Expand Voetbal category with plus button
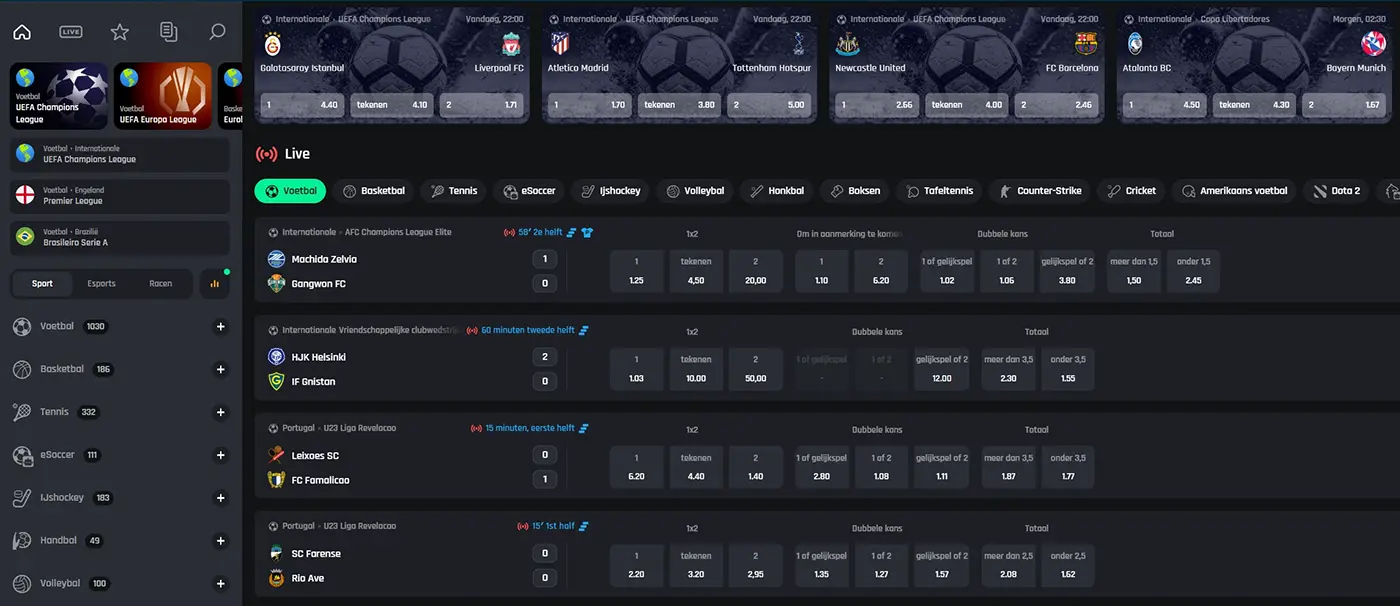 221,327
